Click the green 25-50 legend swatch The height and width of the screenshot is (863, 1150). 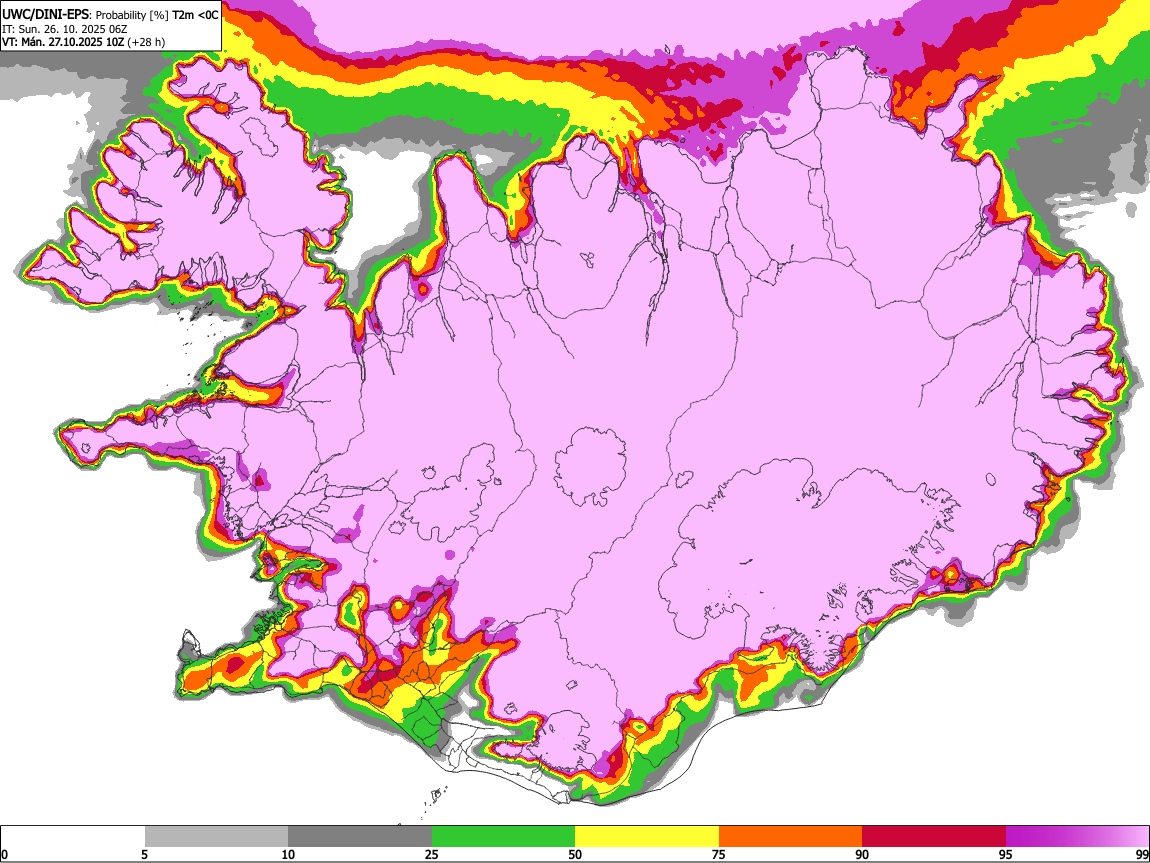pyautogui.click(x=503, y=837)
